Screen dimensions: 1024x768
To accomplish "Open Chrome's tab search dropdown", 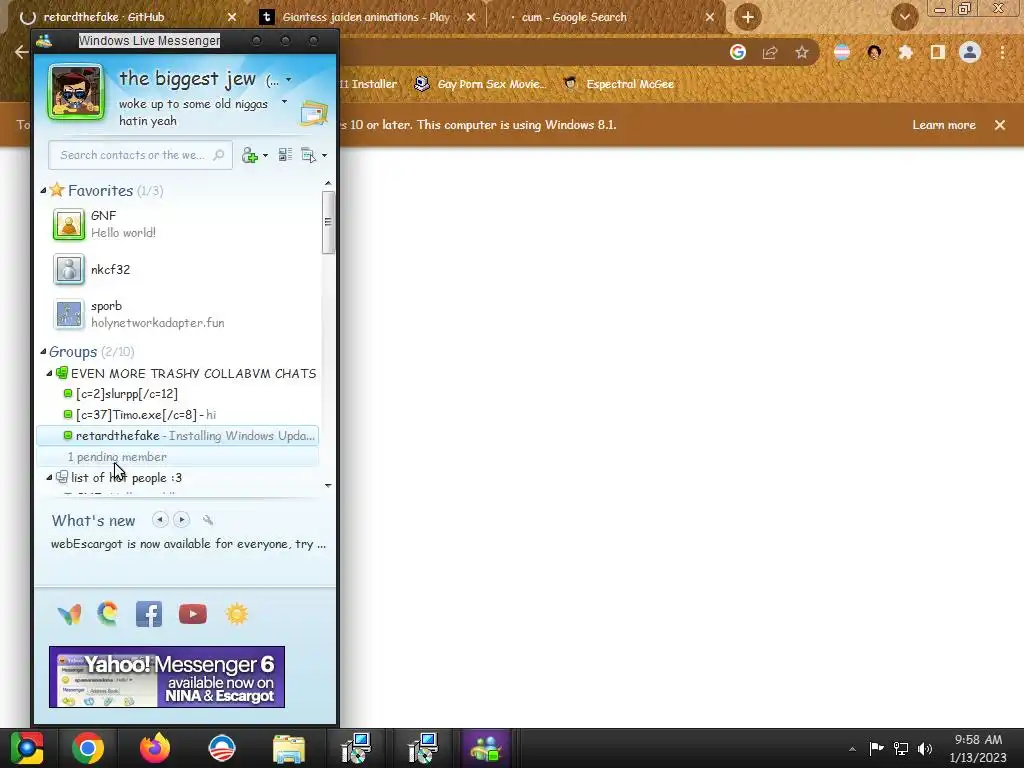I will pos(904,18).
